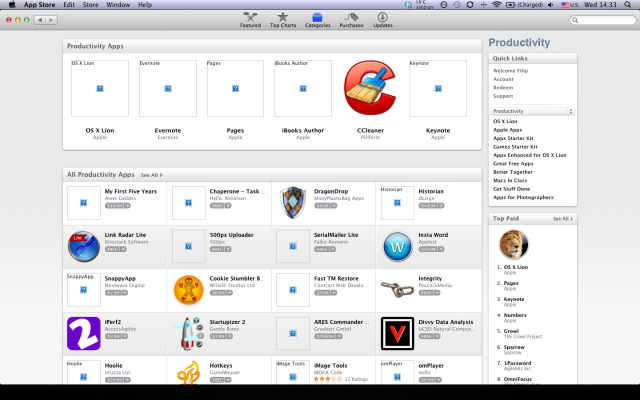Viewport: 640px width, 400px height.
Task: Open HotKeys flame icon
Action: point(188,372)
